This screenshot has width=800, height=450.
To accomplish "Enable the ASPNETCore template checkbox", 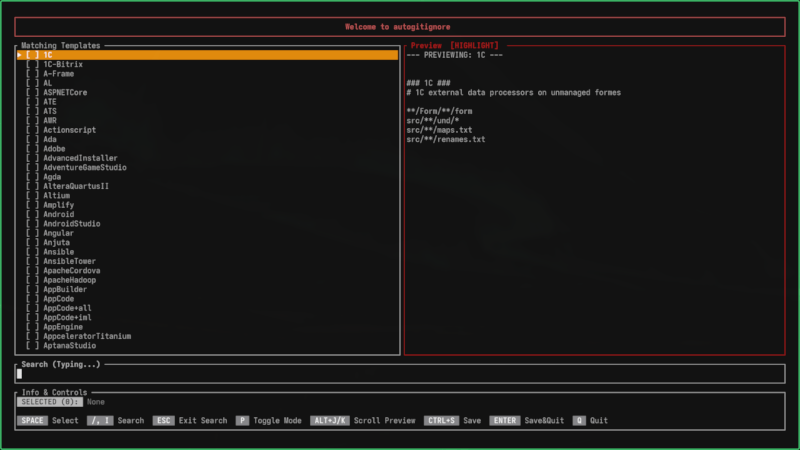I will point(32,92).
